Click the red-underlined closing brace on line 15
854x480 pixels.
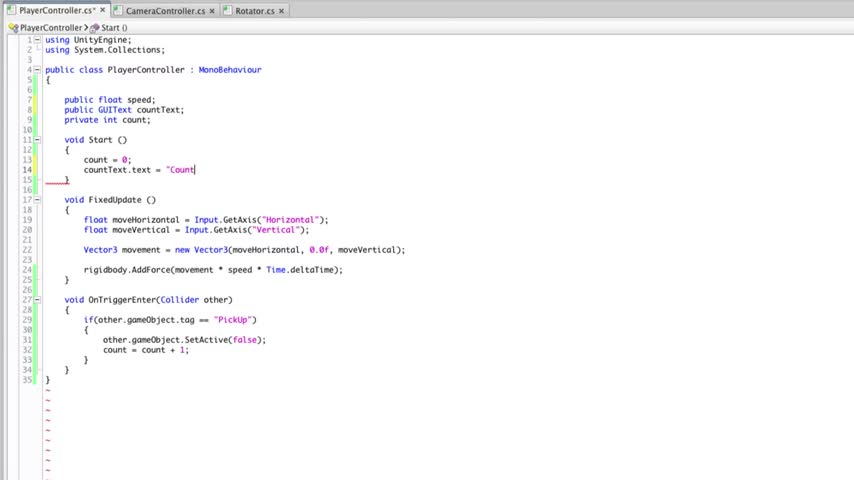(66, 180)
